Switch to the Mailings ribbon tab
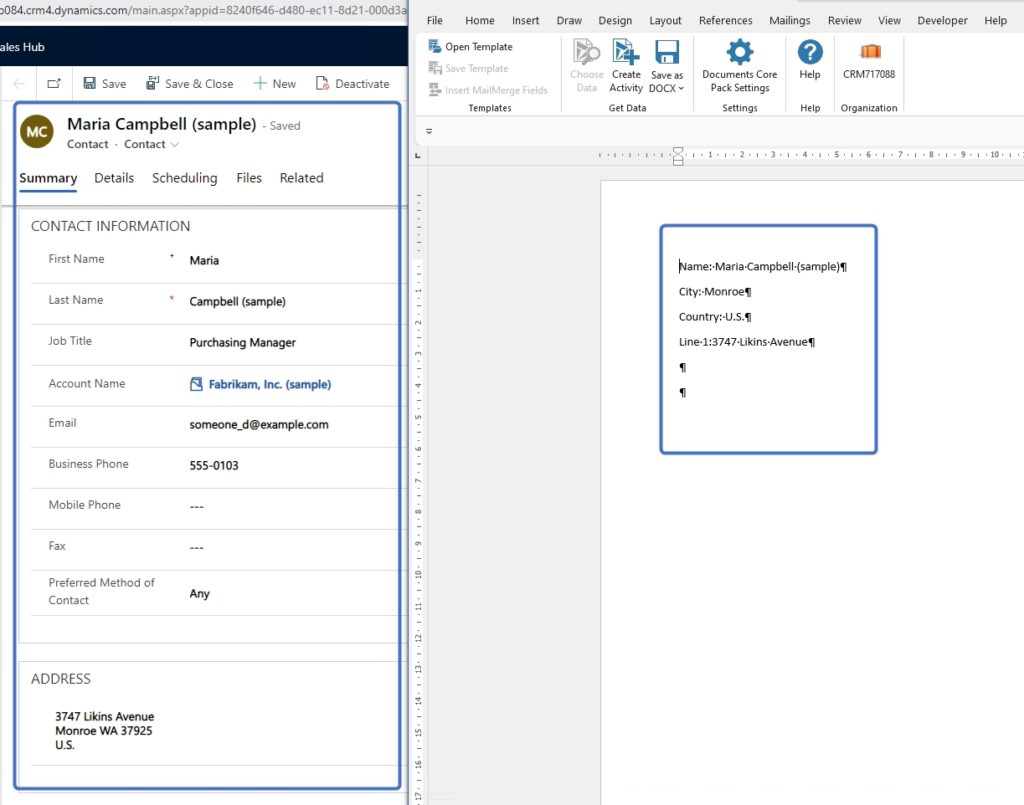 pos(789,20)
